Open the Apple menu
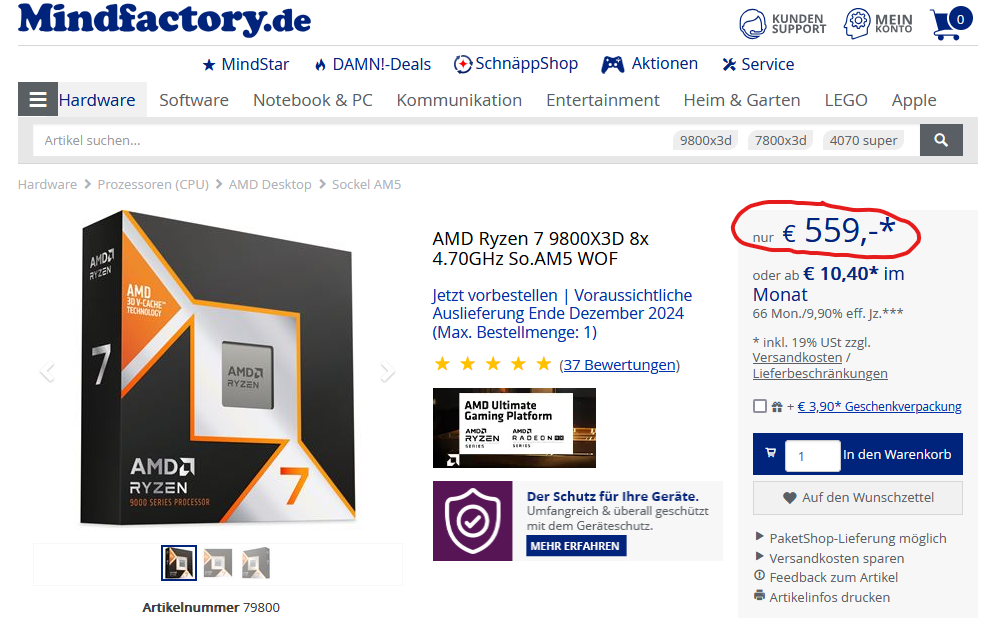Viewport: 986px width, 618px height. pyautogui.click(x=914, y=101)
